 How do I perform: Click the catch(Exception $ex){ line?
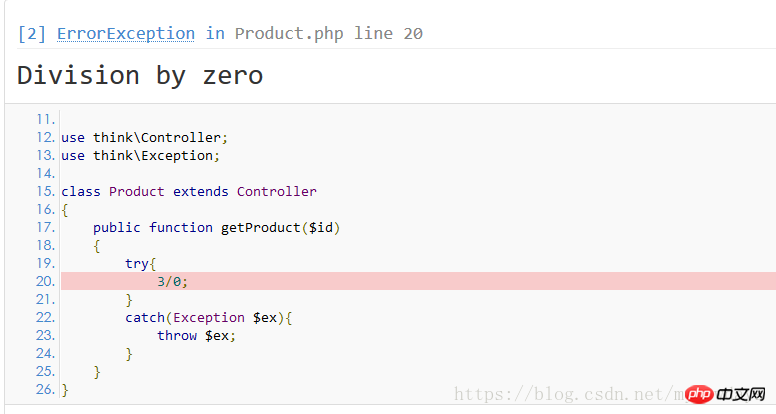pyautogui.click(x=209, y=318)
